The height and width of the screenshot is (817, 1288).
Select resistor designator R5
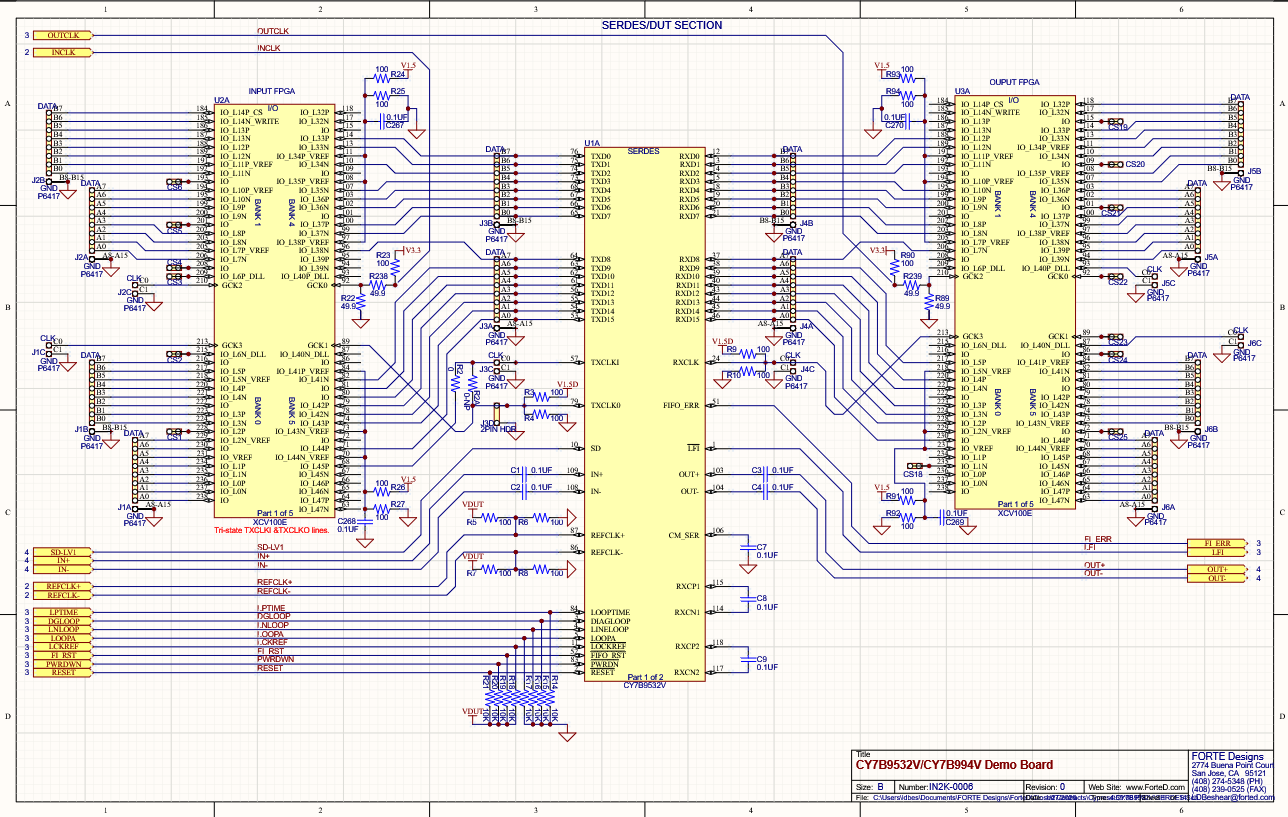471,522
